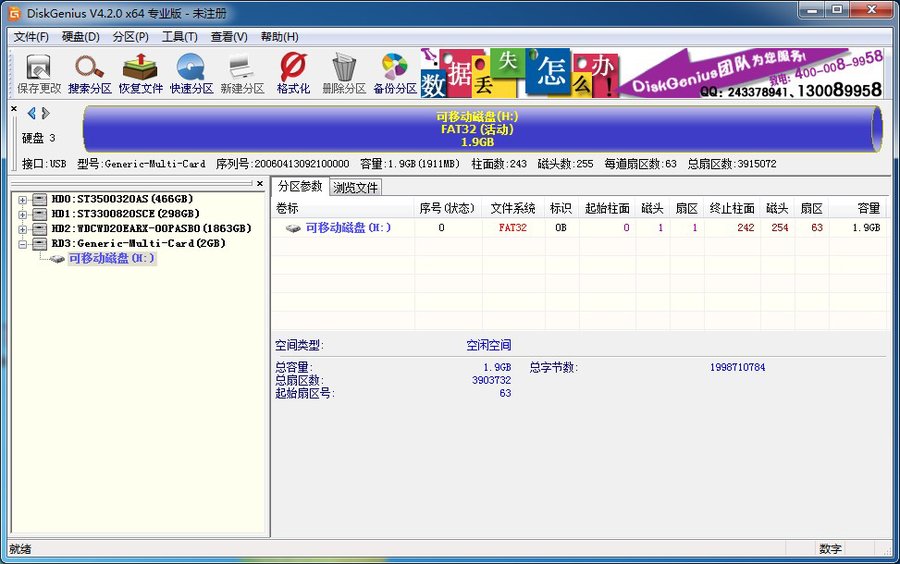The image size is (900, 564).
Task: Go to next disk with right arrow
Action: pos(45,113)
